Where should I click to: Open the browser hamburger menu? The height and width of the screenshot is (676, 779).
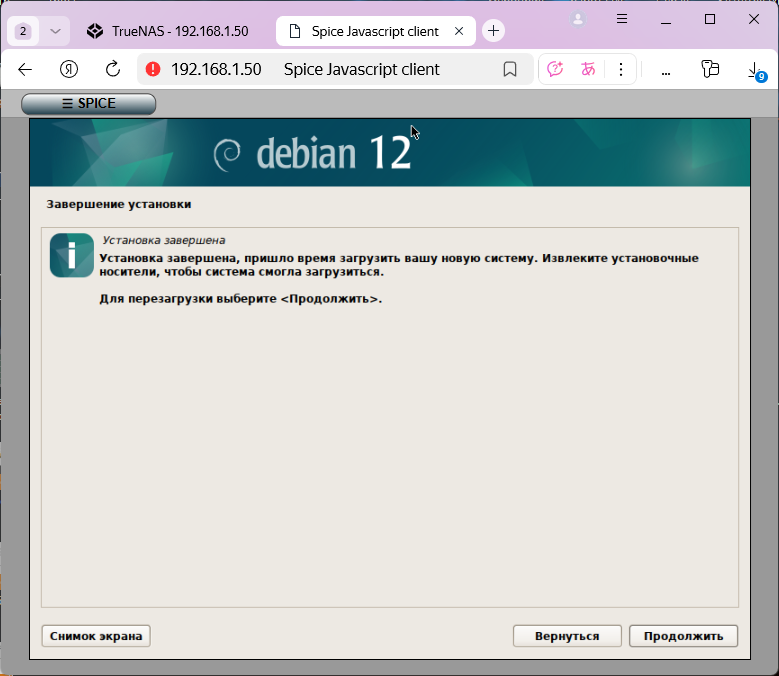pos(622,19)
